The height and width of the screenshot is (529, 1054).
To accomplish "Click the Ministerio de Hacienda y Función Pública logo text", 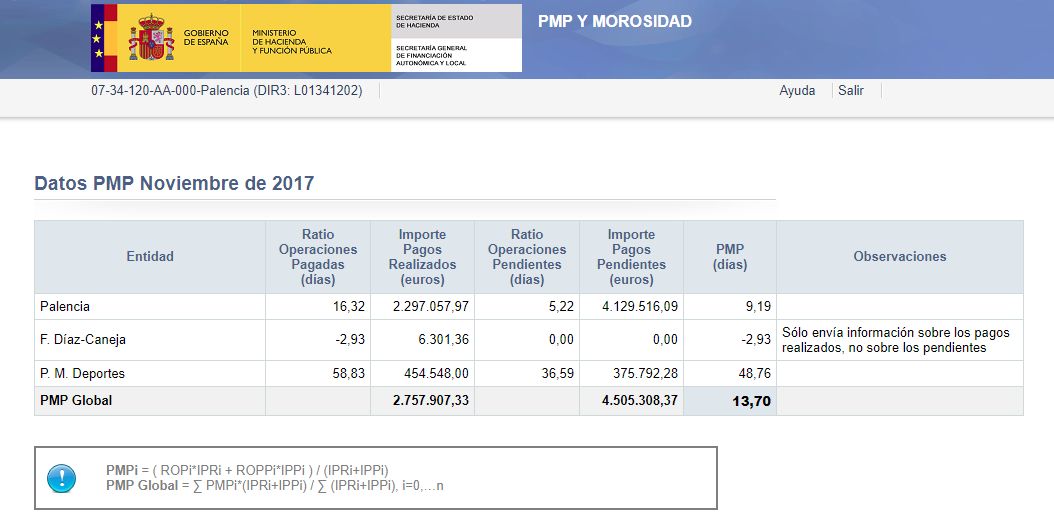I will [x=292, y=41].
